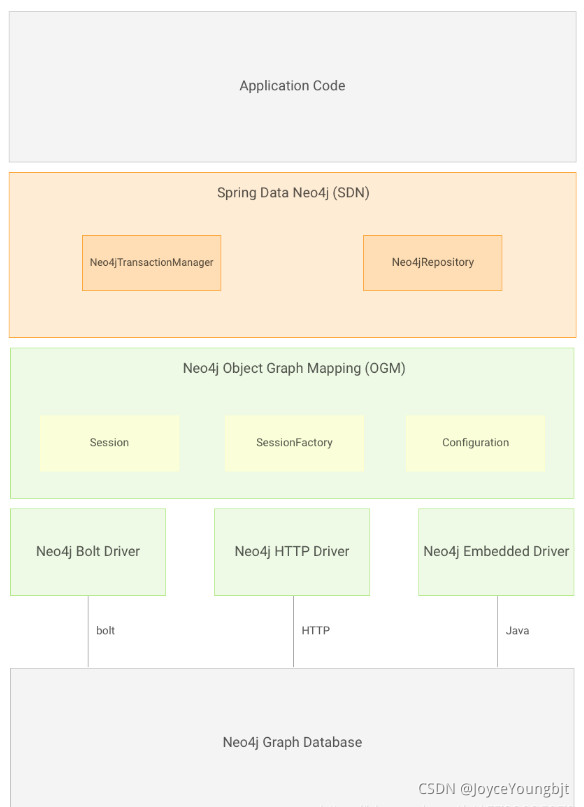Click the Neo4j Bolt Driver block
584x807 pixels.
(88, 552)
